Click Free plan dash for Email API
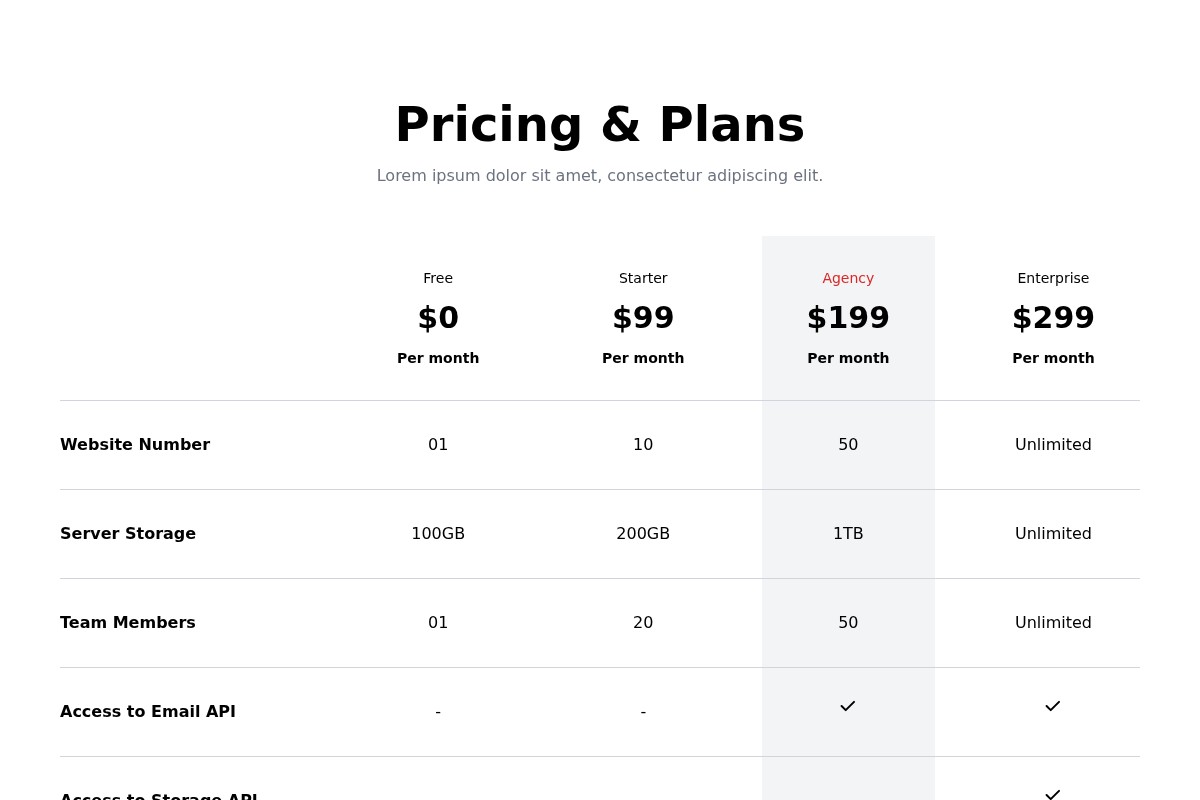The height and width of the screenshot is (800, 1200). click(x=438, y=712)
